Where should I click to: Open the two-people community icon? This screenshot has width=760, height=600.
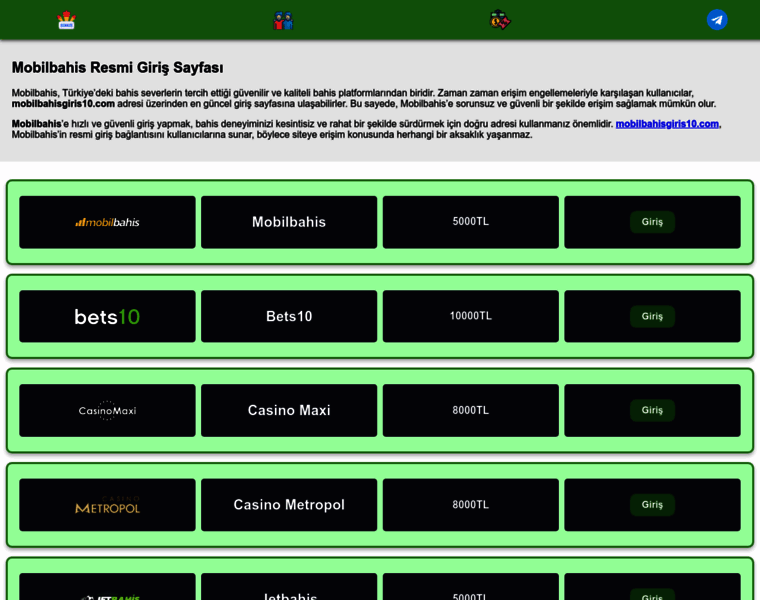coord(283,20)
